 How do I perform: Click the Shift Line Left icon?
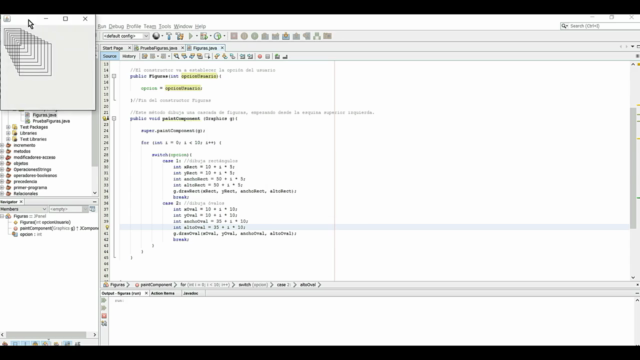242,56
